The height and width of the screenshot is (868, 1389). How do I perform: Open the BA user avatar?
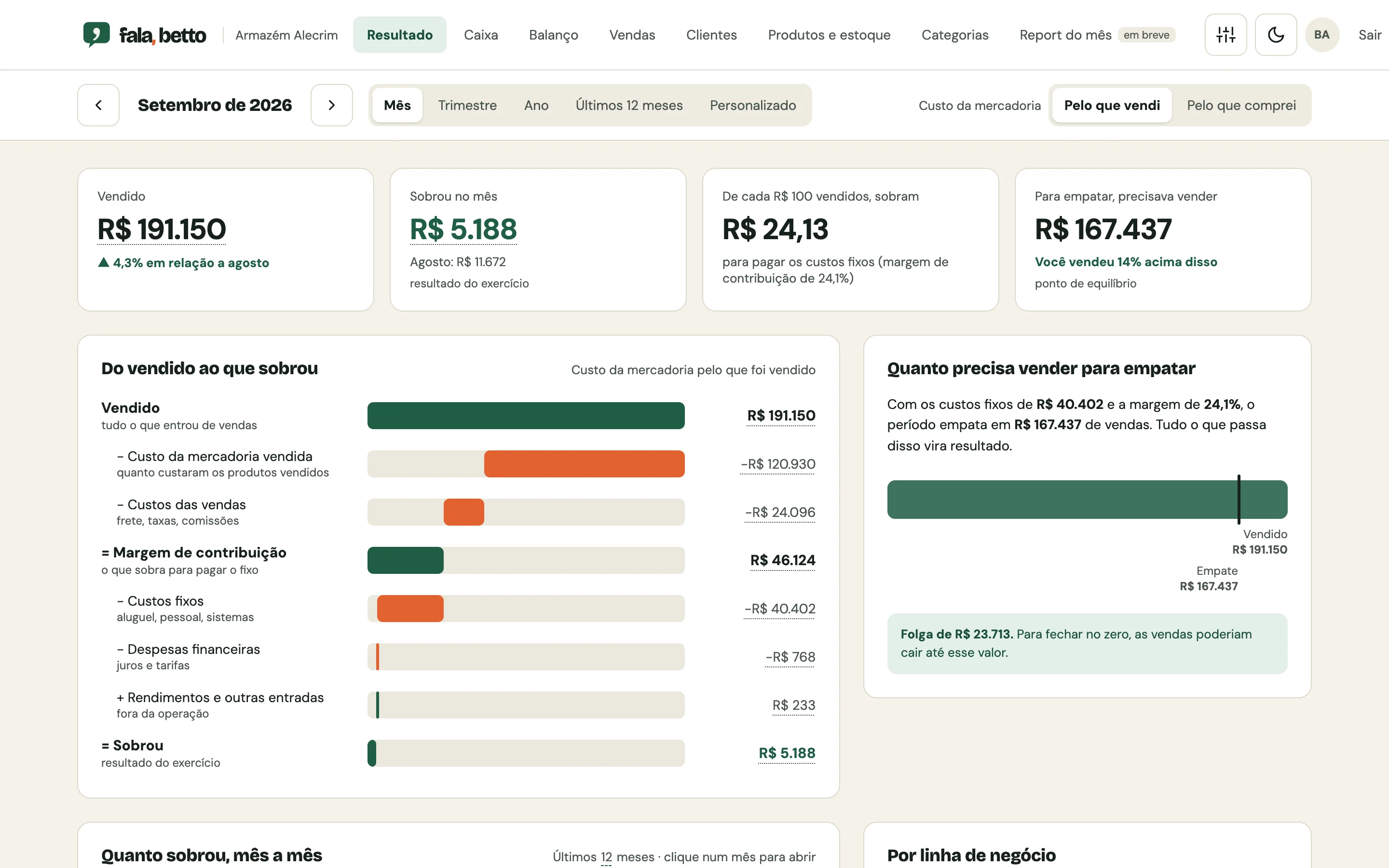tap(1322, 34)
